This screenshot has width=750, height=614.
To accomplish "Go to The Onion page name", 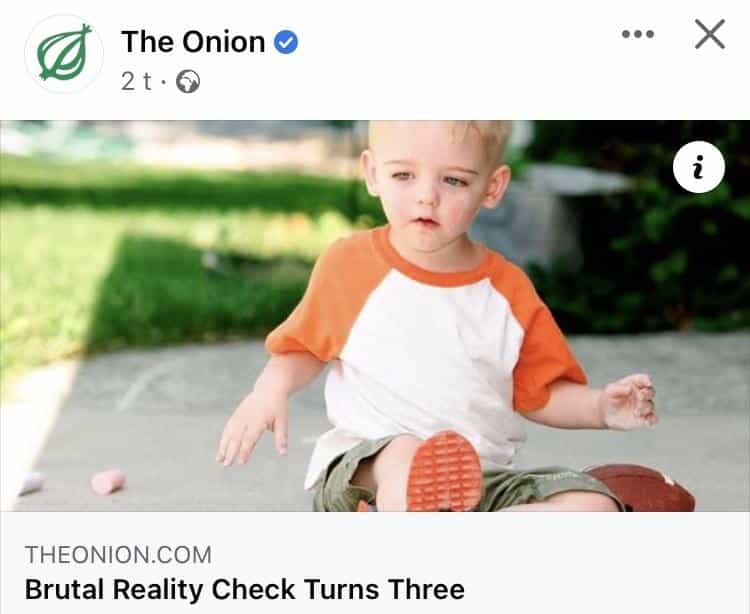I will point(193,42).
